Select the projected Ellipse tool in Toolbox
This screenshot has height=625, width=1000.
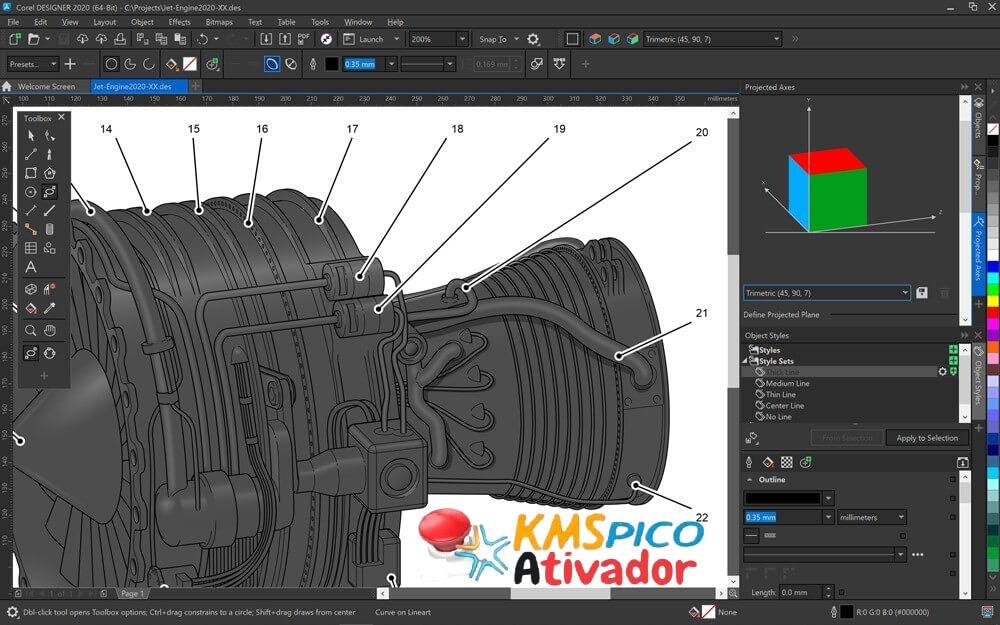point(49,191)
